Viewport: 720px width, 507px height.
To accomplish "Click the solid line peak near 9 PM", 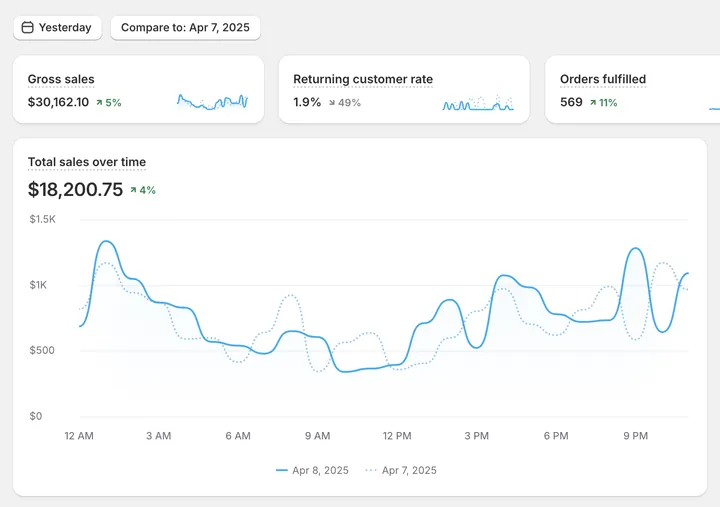I will 635,248.
